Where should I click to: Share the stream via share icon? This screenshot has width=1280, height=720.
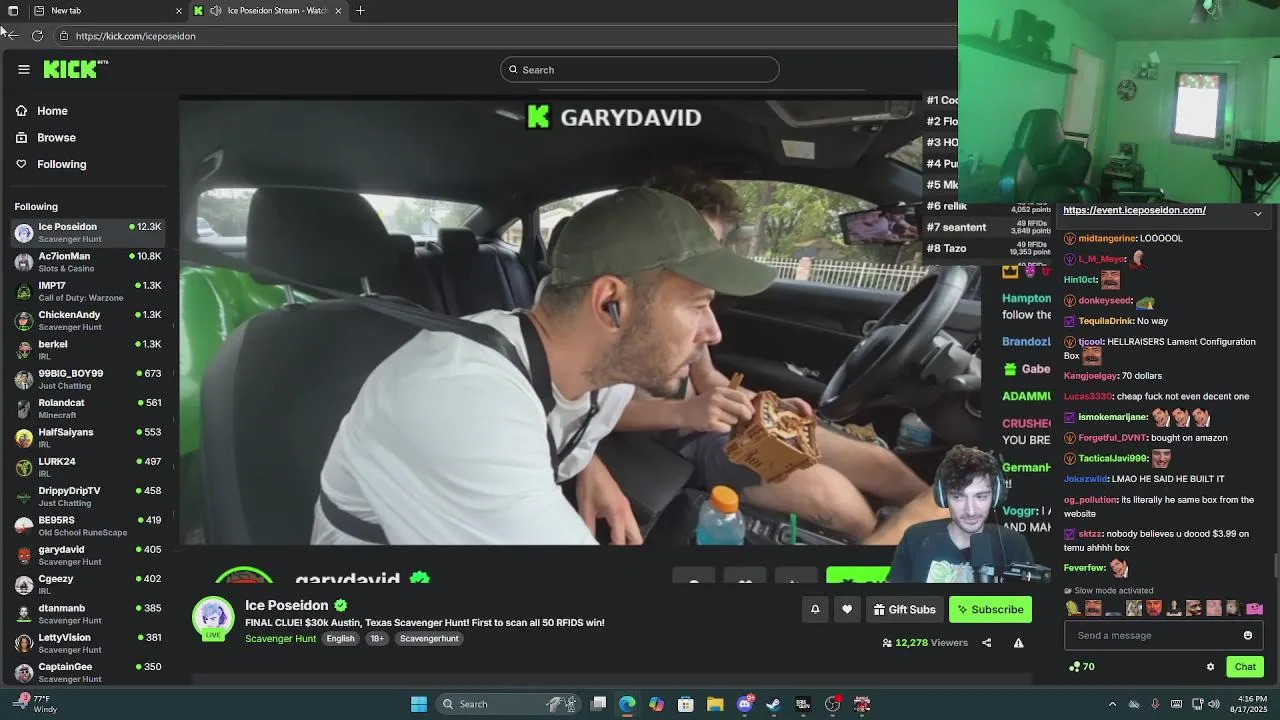click(987, 643)
